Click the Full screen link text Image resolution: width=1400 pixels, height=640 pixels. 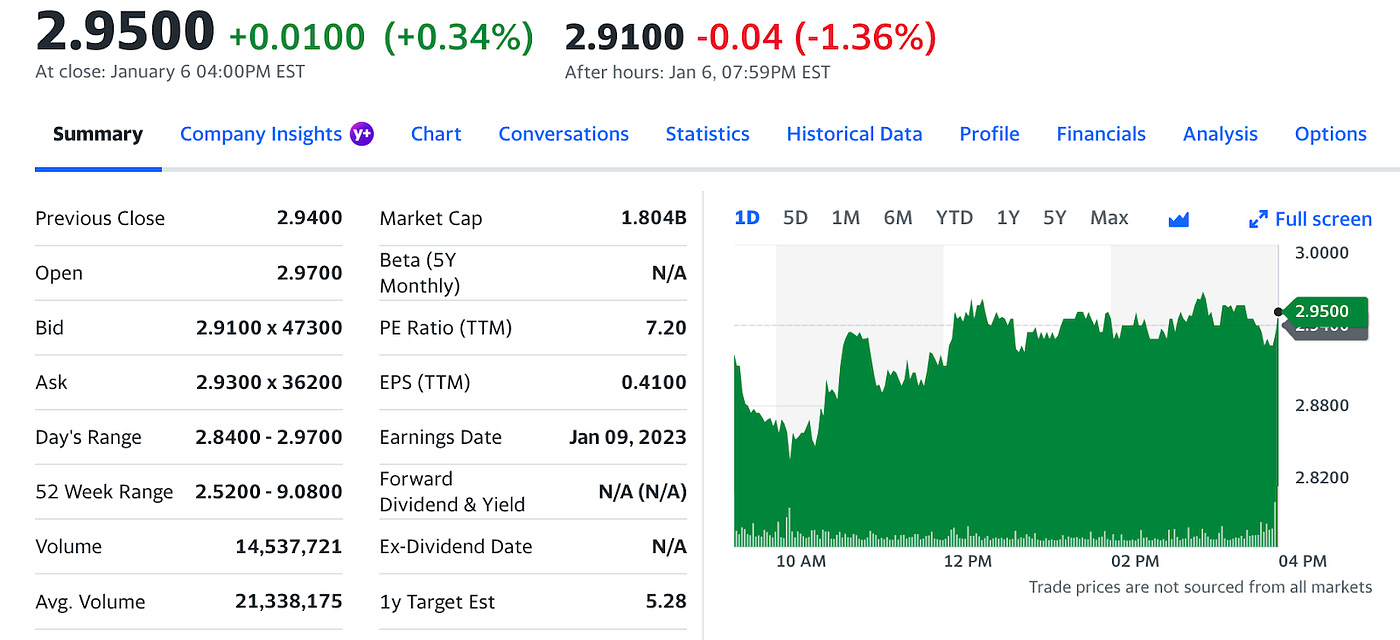tap(1323, 219)
